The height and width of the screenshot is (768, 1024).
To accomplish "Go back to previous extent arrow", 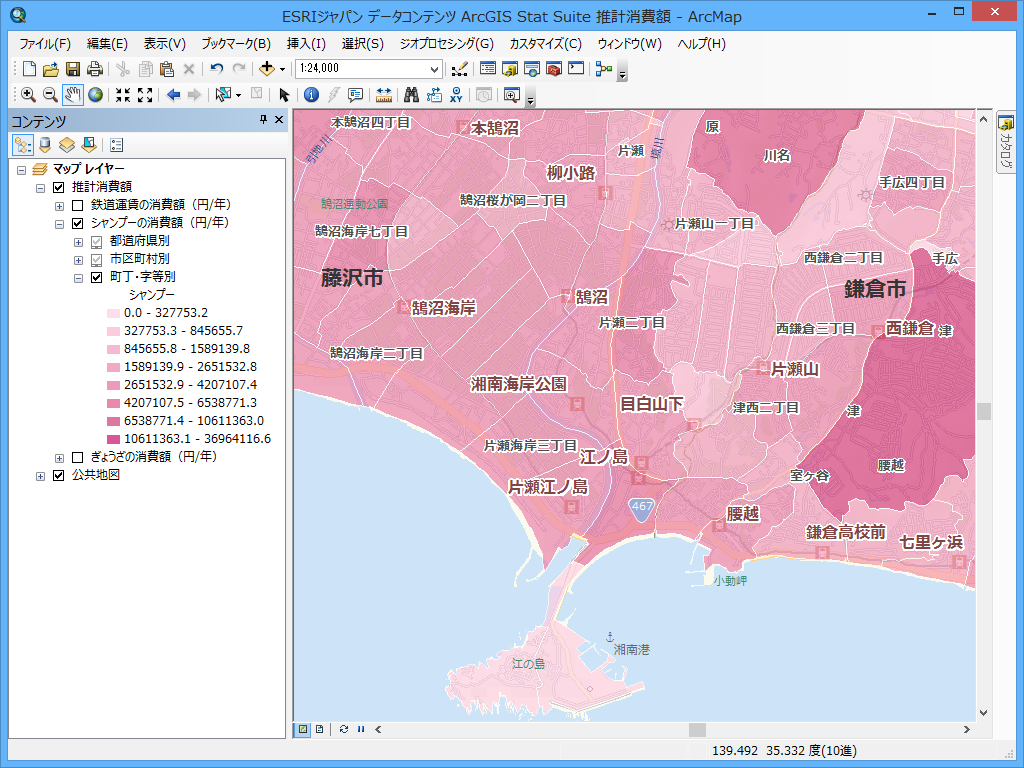I will tap(173, 95).
